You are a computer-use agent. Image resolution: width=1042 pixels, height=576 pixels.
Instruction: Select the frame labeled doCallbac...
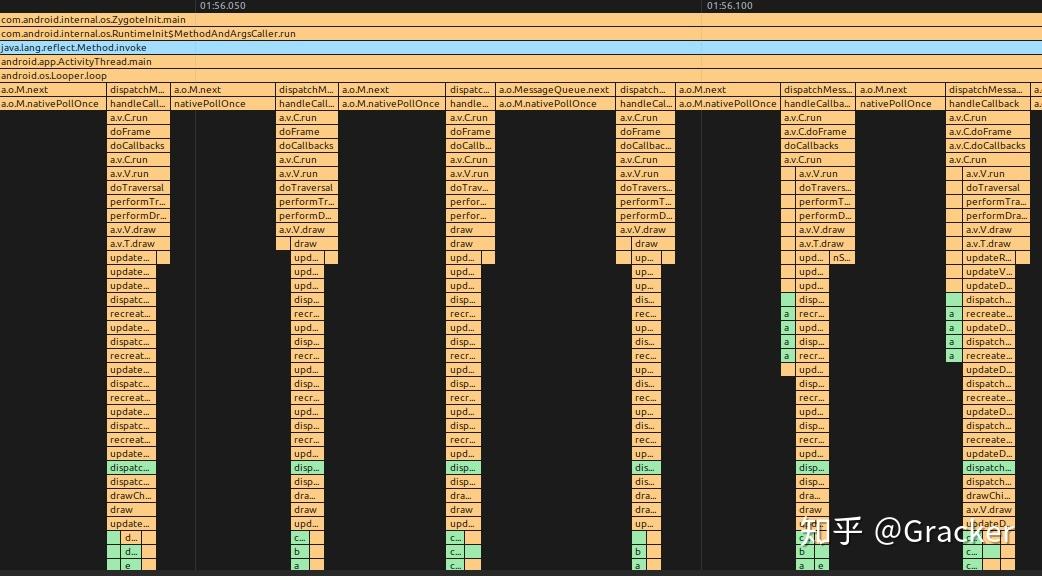click(x=645, y=145)
